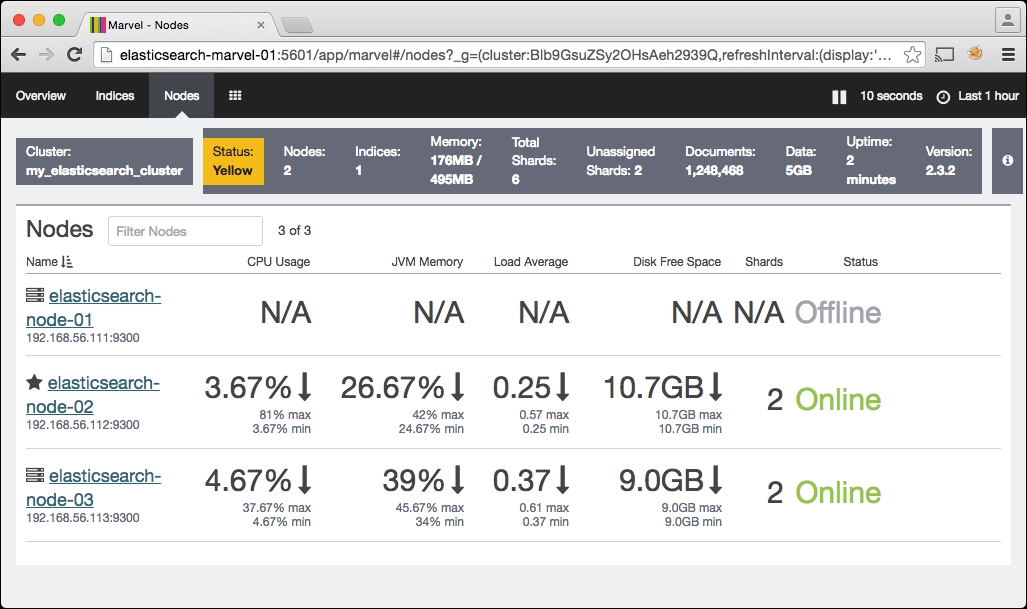Sort by CPU Usage column header
Screen dimensions: 1027x609
point(278,261)
